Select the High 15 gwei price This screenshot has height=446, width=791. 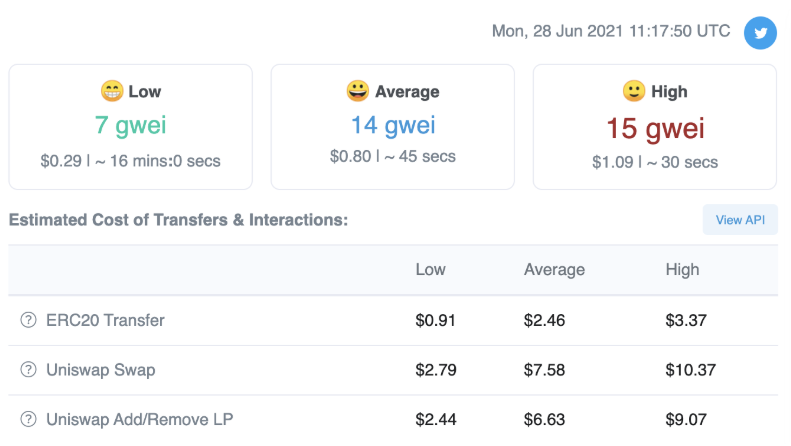655,128
